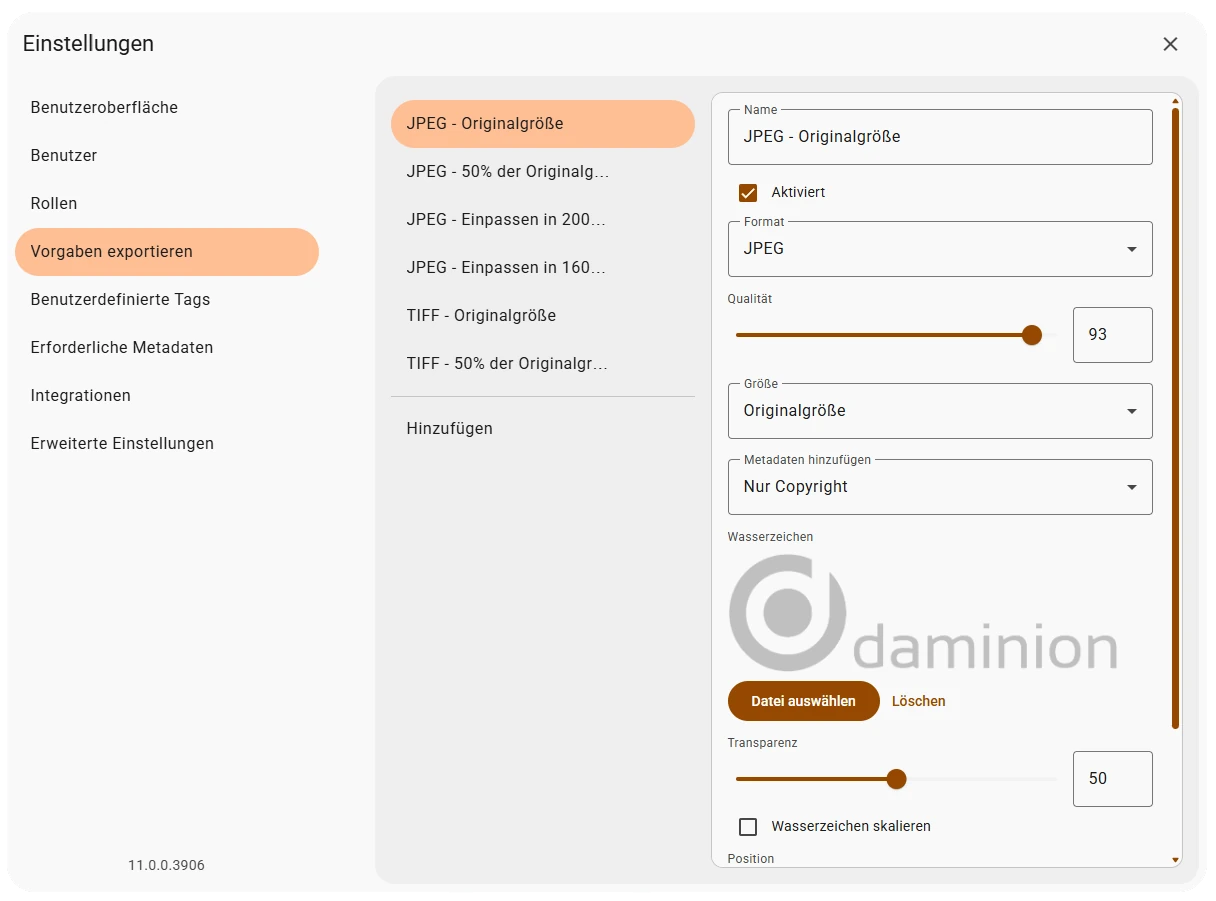The width and height of the screenshot is (1216, 901).
Task: Select preset JPEG - 50% der Originalgröße
Action: pyautogui.click(x=543, y=172)
